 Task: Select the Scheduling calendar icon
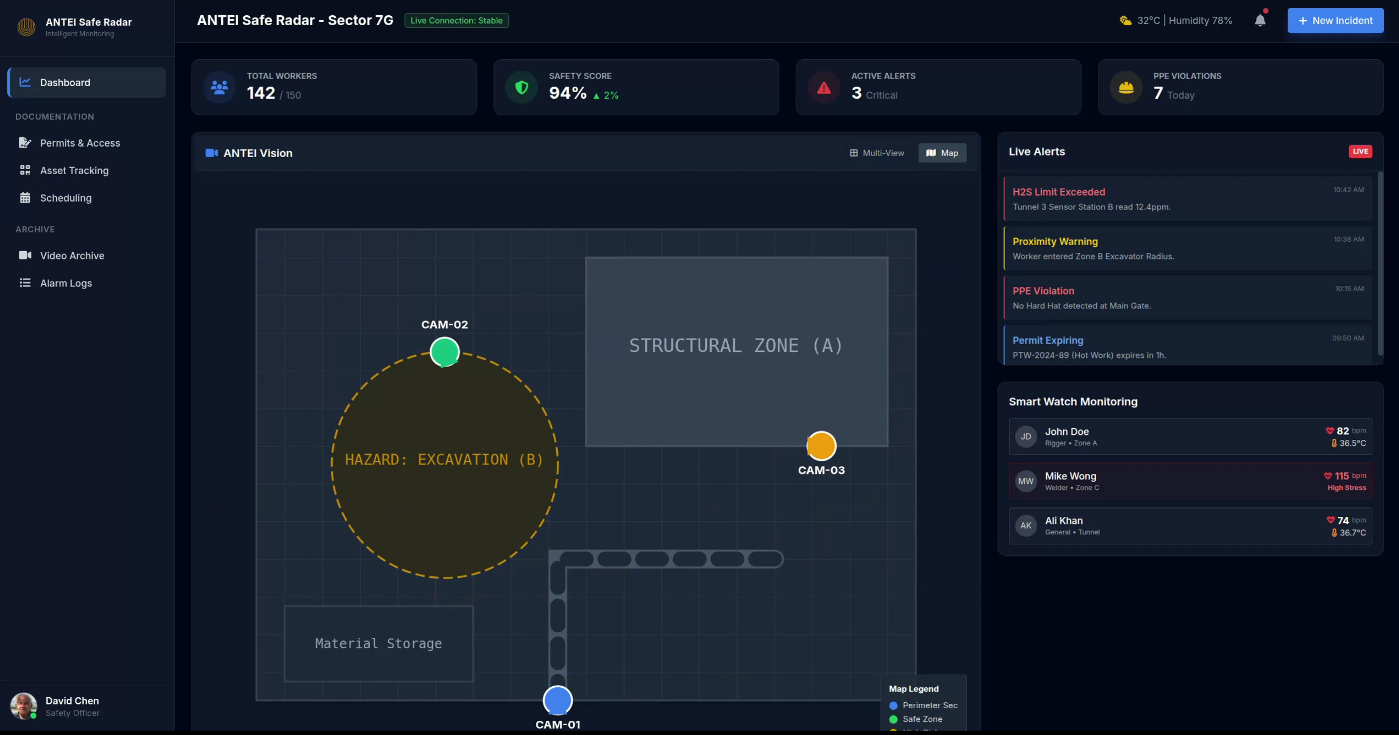[x=25, y=198]
